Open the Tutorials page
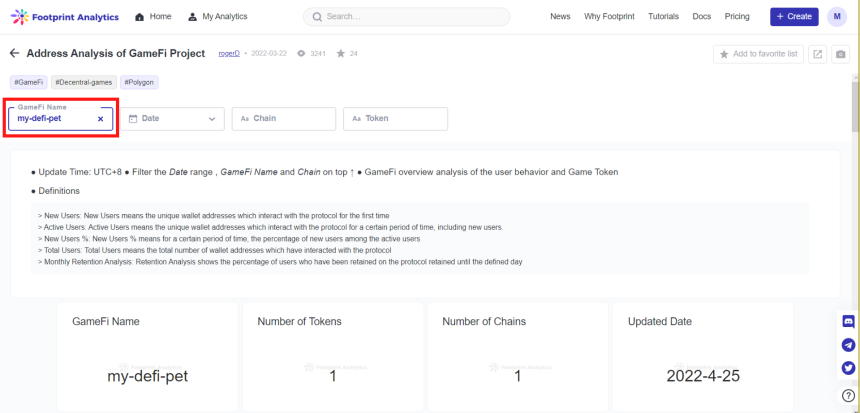The image size is (860, 413). 663,16
